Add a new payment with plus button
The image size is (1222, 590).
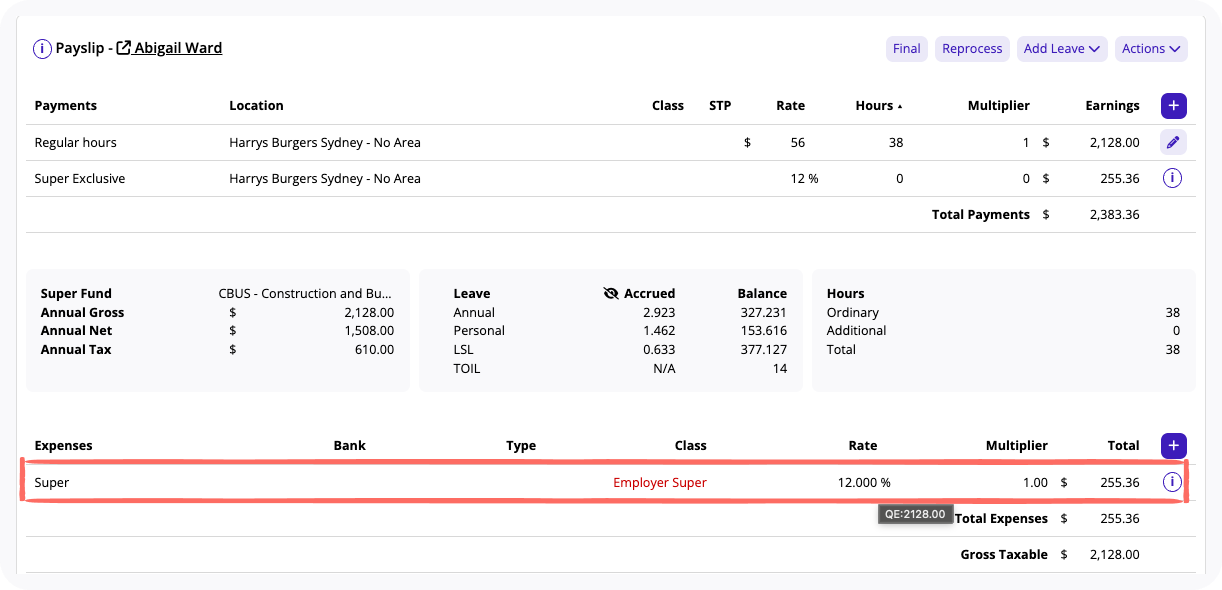[1173, 105]
